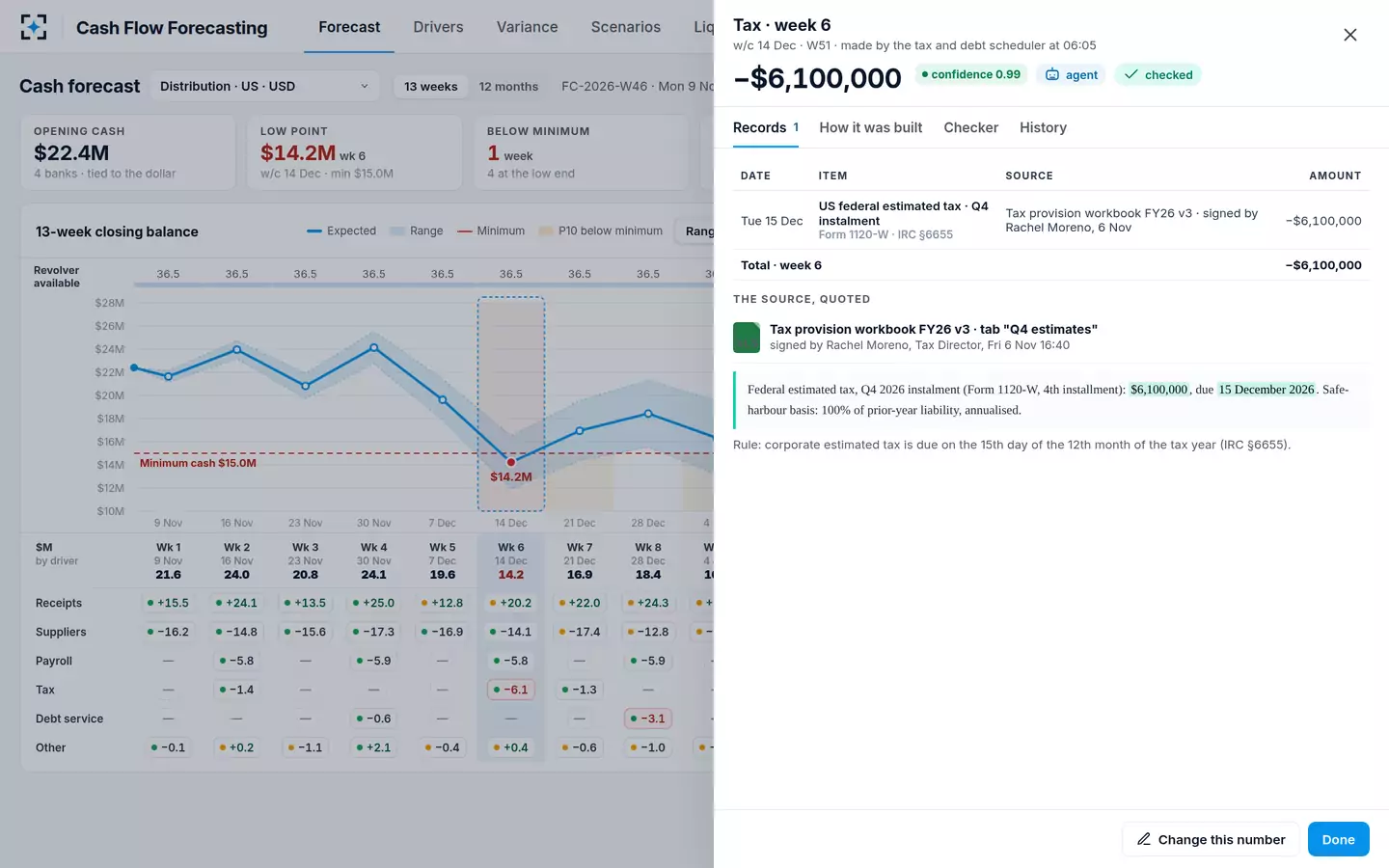1389x868 pixels.
Task: Select the 13 weeks horizon
Action: (430, 86)
